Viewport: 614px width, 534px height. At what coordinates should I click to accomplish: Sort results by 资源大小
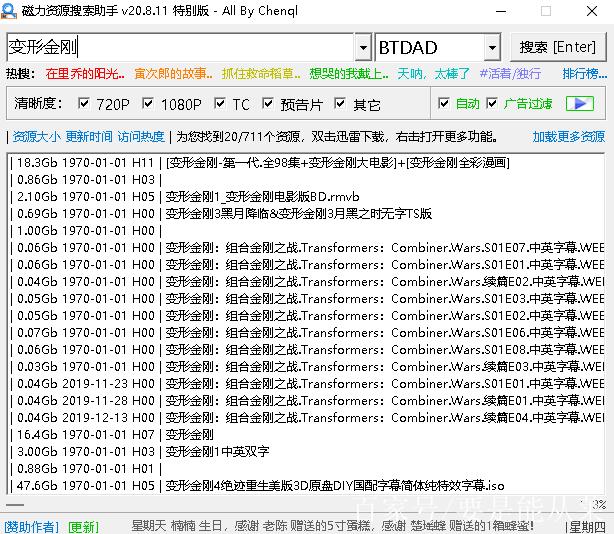tap(36, 137)
